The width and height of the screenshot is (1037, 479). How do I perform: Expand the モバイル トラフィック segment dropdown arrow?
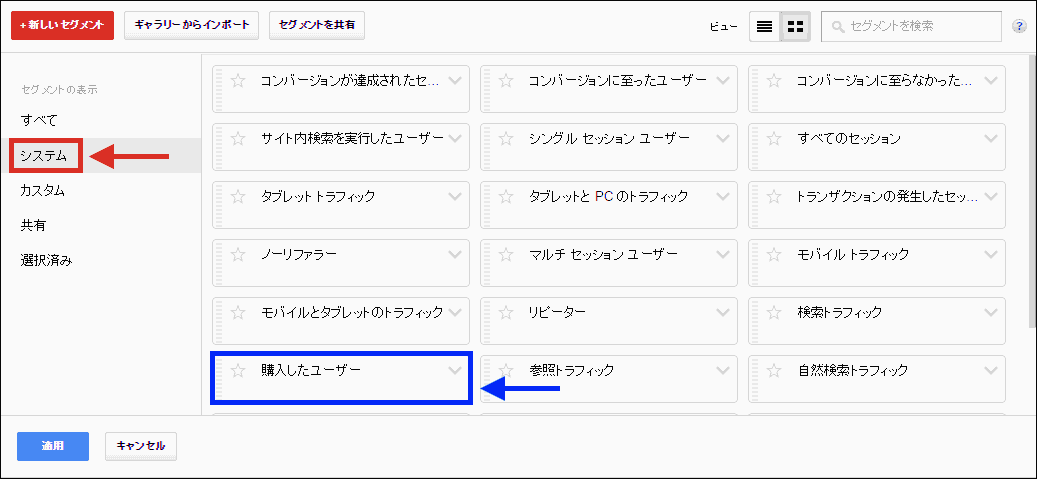991,254
